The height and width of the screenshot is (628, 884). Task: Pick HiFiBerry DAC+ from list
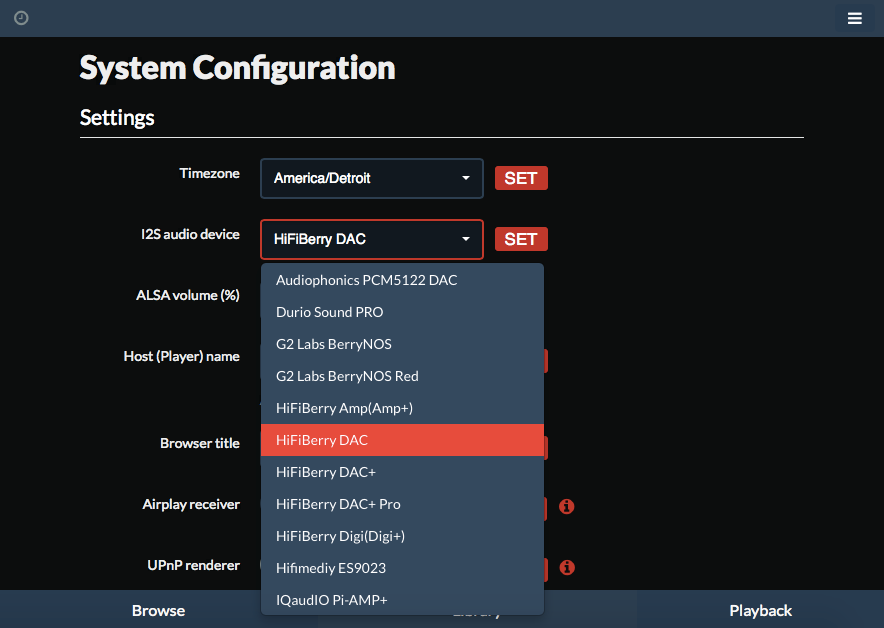402,472
